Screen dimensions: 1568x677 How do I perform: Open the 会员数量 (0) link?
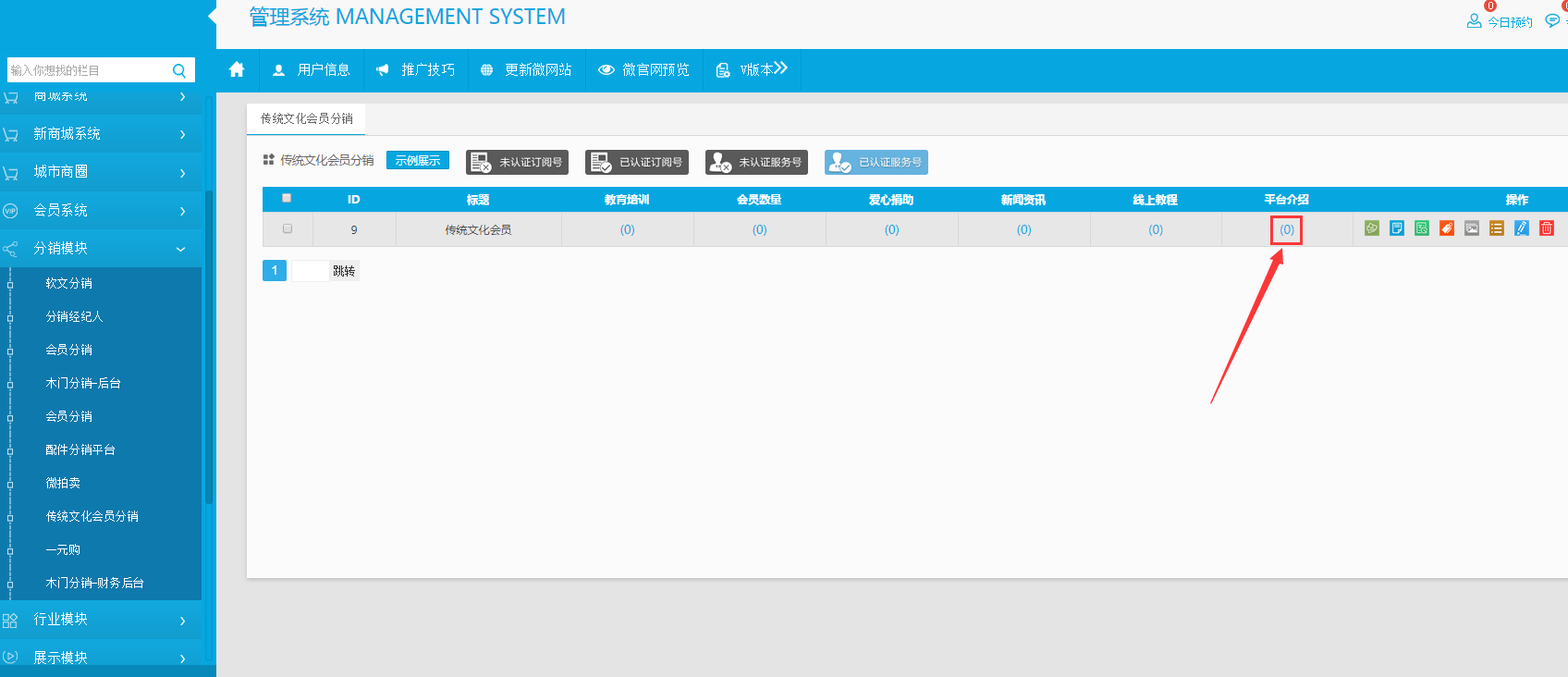click(760, 229)
